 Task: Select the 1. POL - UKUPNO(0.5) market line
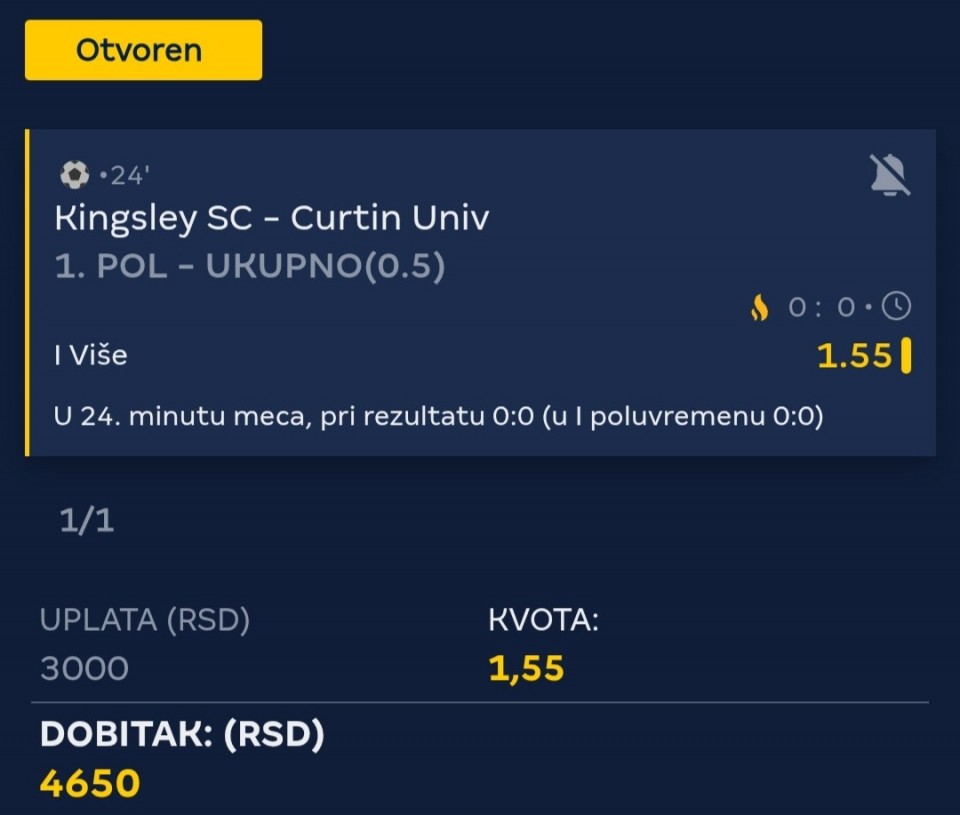[250, 268]
